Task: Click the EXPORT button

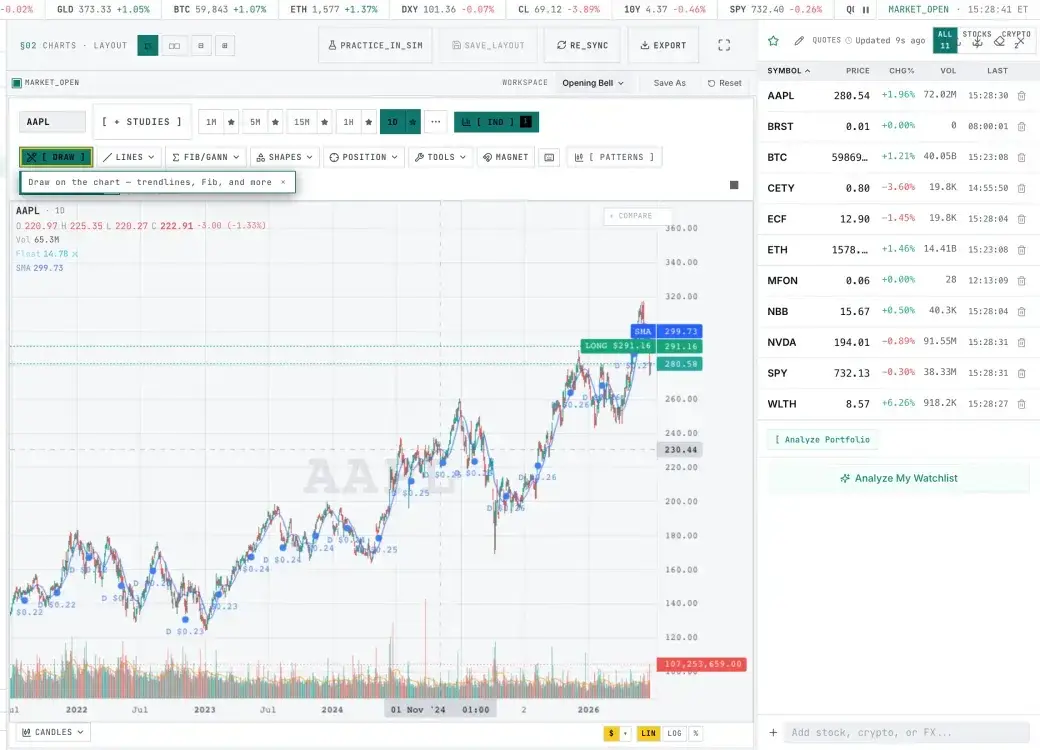Action: (x=663, y=45)
